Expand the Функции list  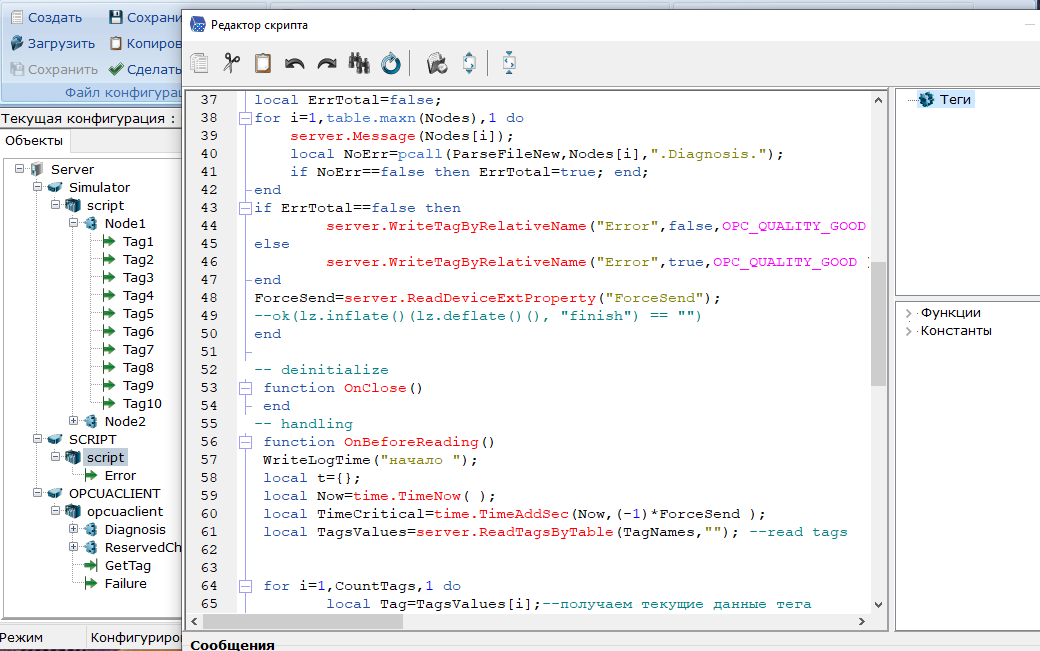coord(909,313)
